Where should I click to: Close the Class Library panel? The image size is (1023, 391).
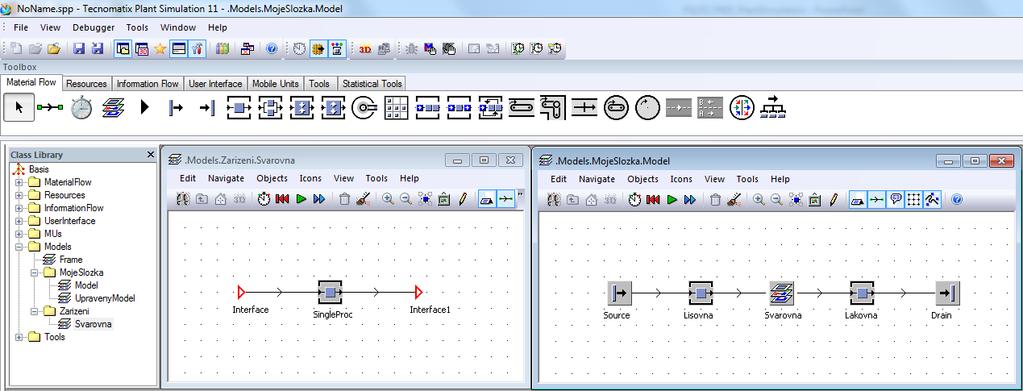click(151, 155)
